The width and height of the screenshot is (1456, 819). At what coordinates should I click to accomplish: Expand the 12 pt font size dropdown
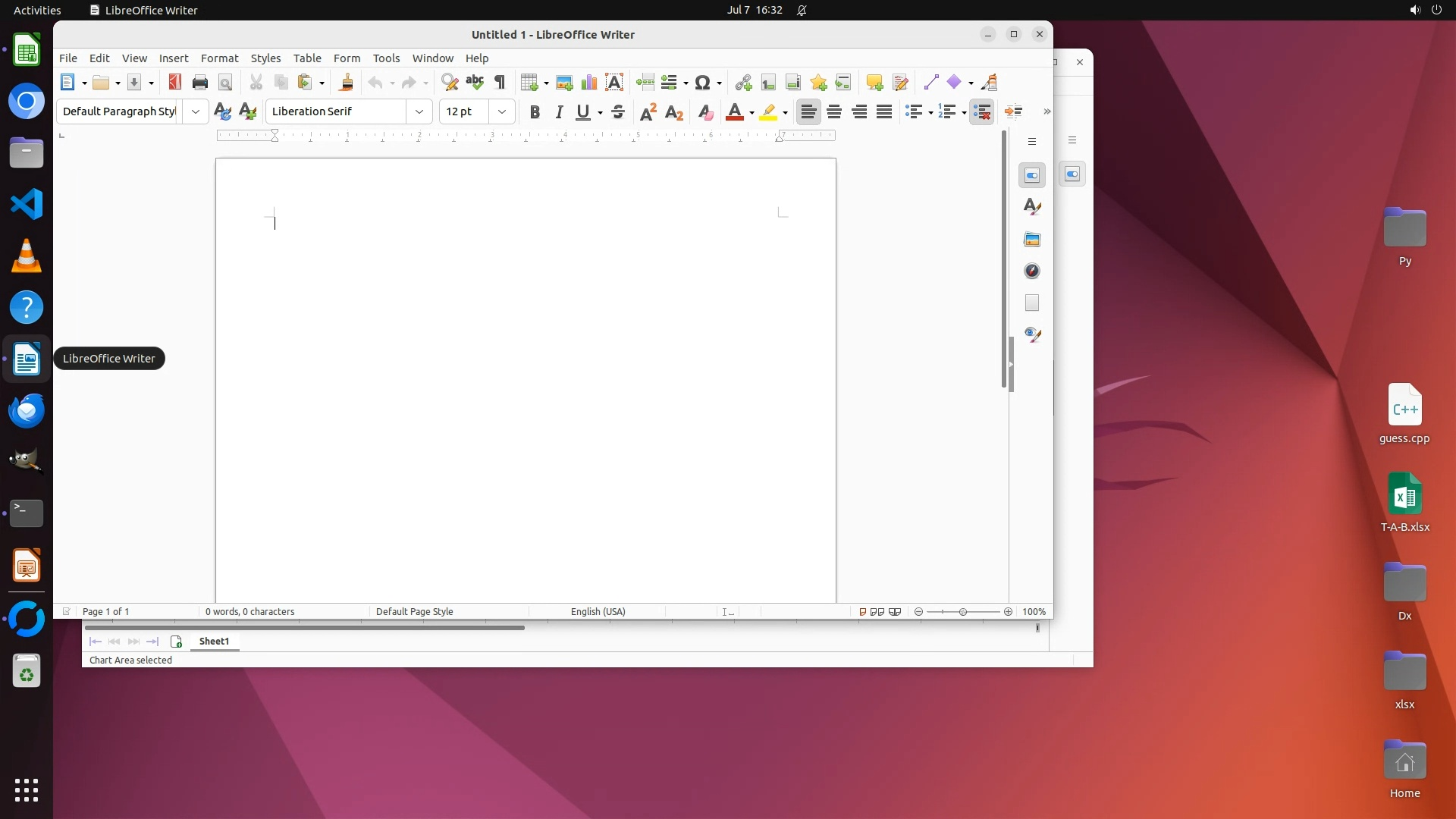point(502,111)
